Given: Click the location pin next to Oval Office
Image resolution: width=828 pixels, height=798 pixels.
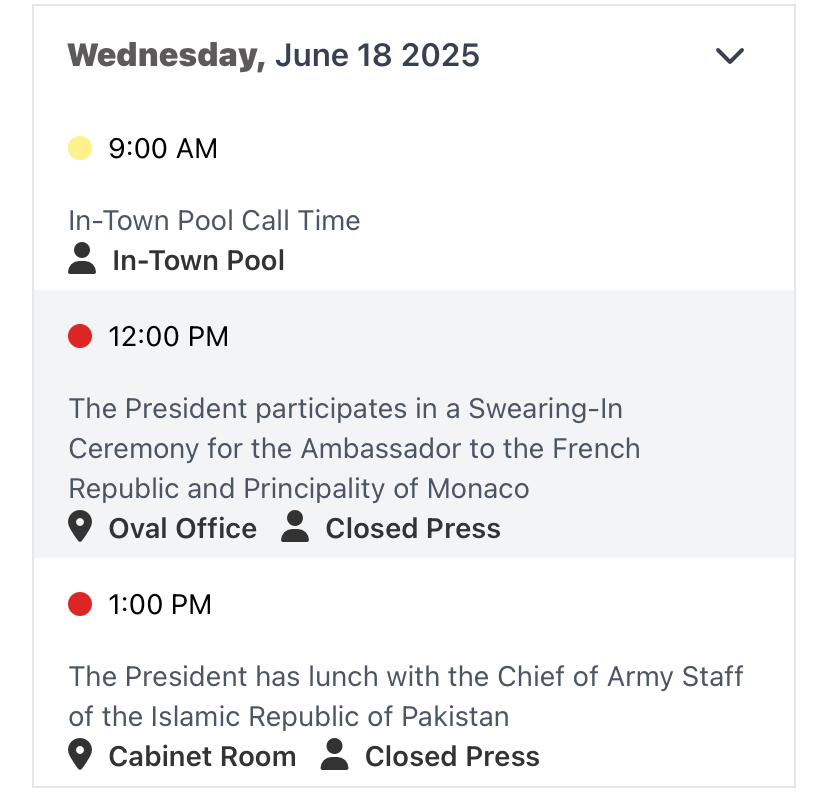Looking at the screenshot, I should coord(80,527).
